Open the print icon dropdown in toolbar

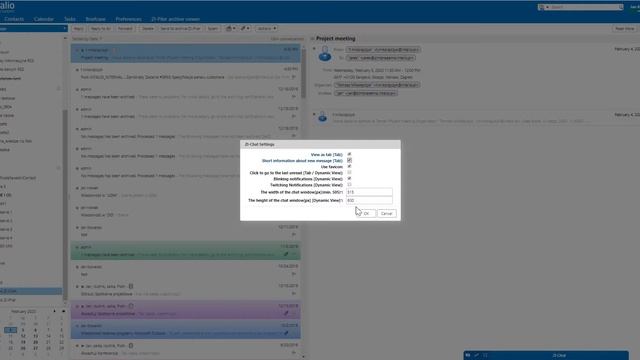point(231,29)
